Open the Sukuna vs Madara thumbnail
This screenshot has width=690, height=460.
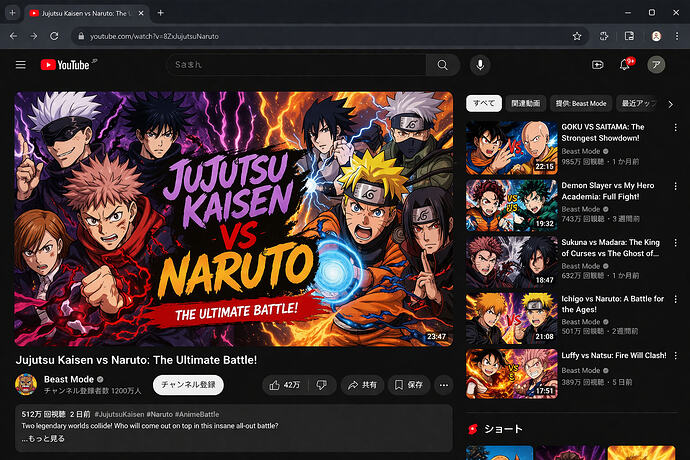512,262
